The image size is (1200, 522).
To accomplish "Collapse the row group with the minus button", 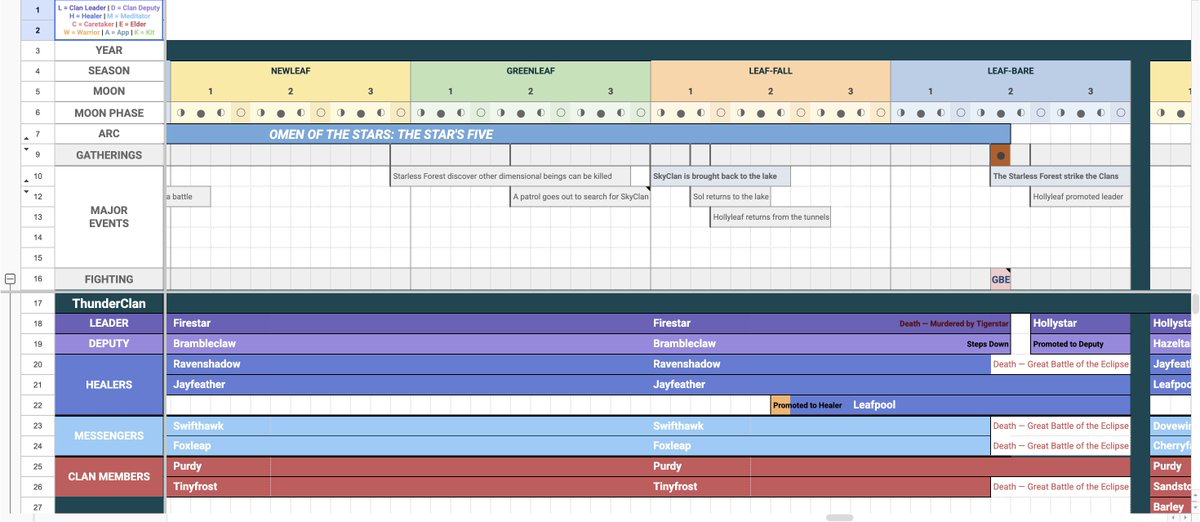I will coord(10,279).
